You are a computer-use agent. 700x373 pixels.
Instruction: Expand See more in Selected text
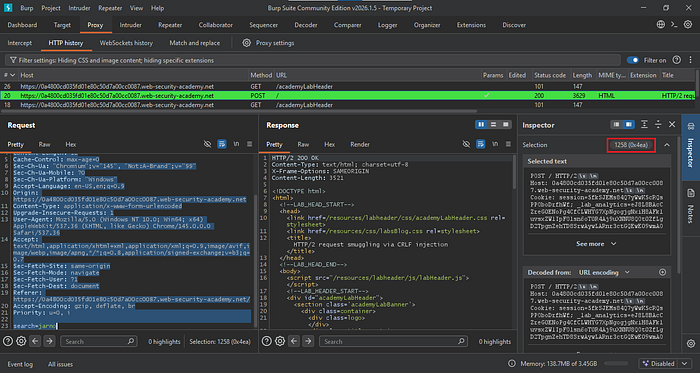click(596, 244)
